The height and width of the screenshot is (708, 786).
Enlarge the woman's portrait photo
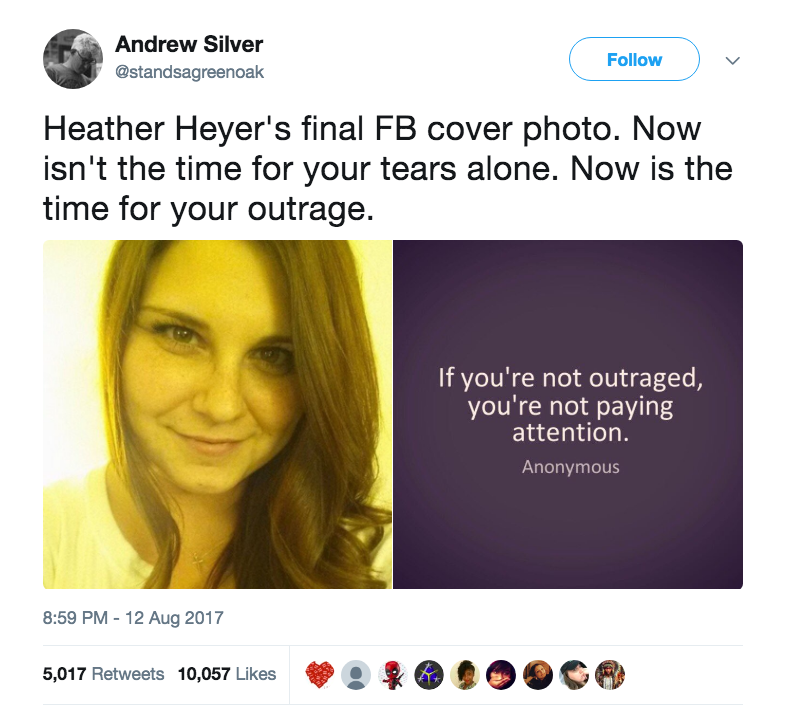[x=217, y=414]
